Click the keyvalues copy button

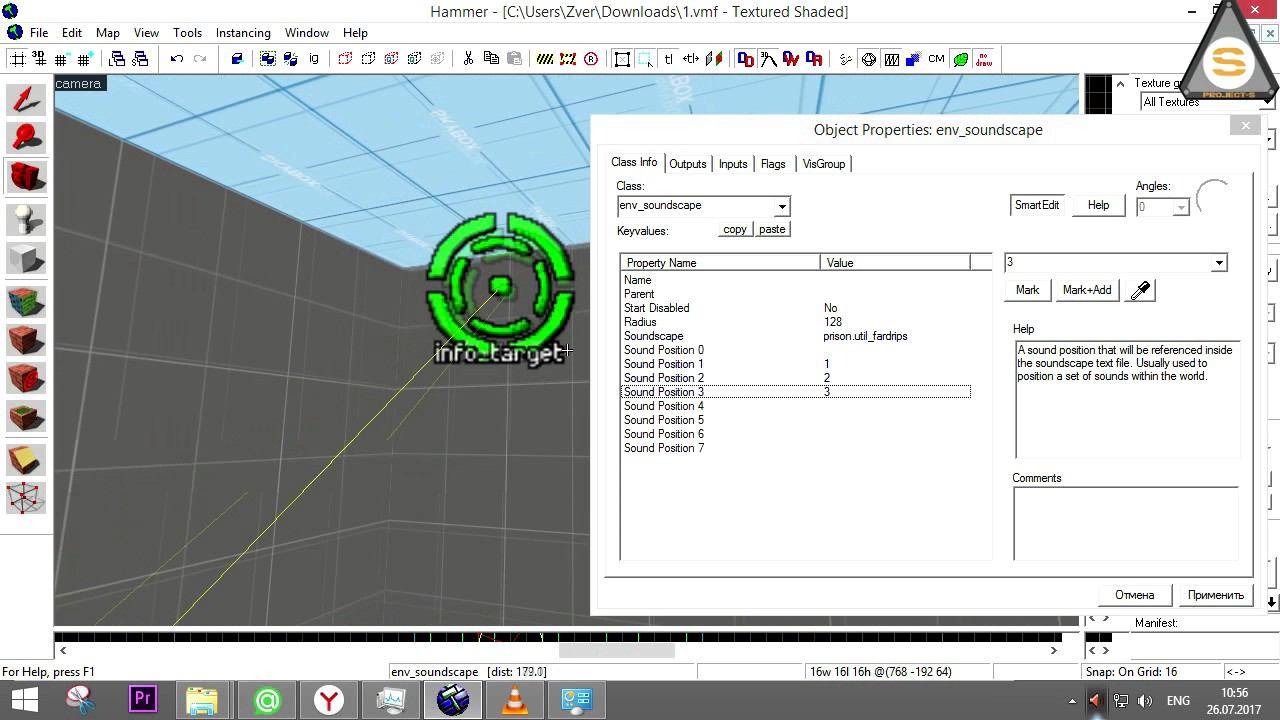point(735,229)
